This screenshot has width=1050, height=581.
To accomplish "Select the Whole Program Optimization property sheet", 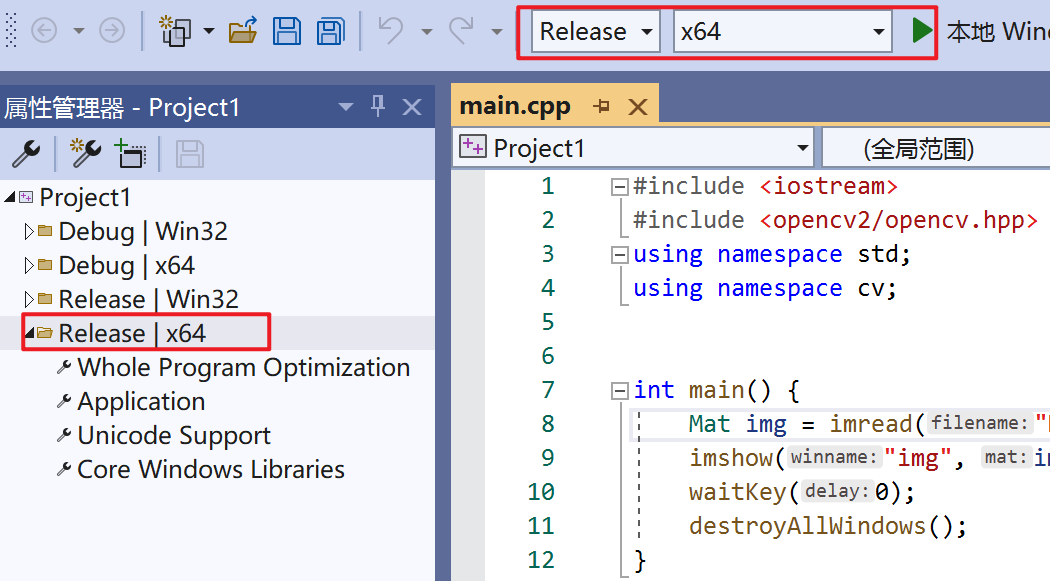I will point(243,368).
